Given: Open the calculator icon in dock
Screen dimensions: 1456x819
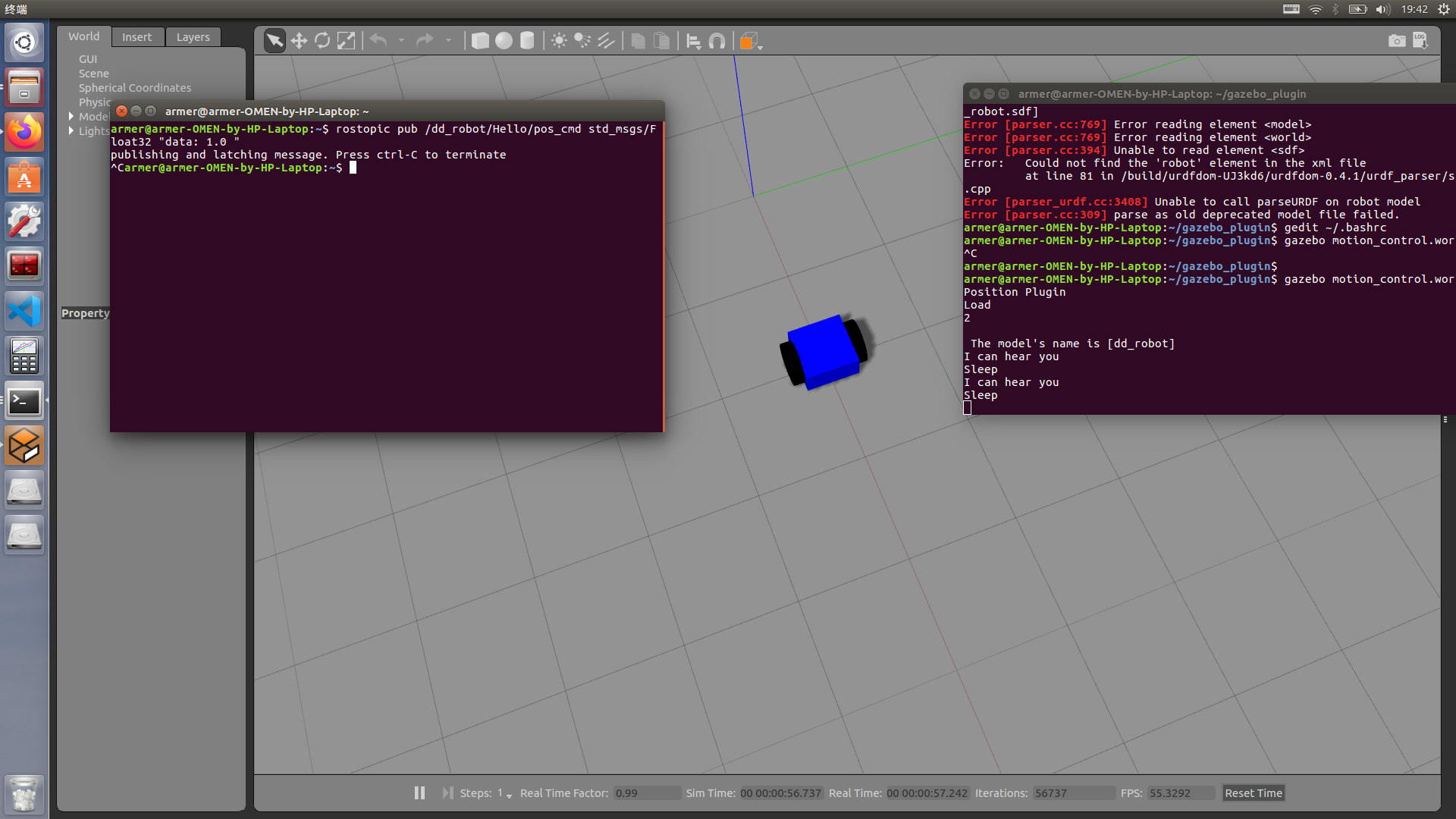Looking at the screenshot, I should 24,356.
